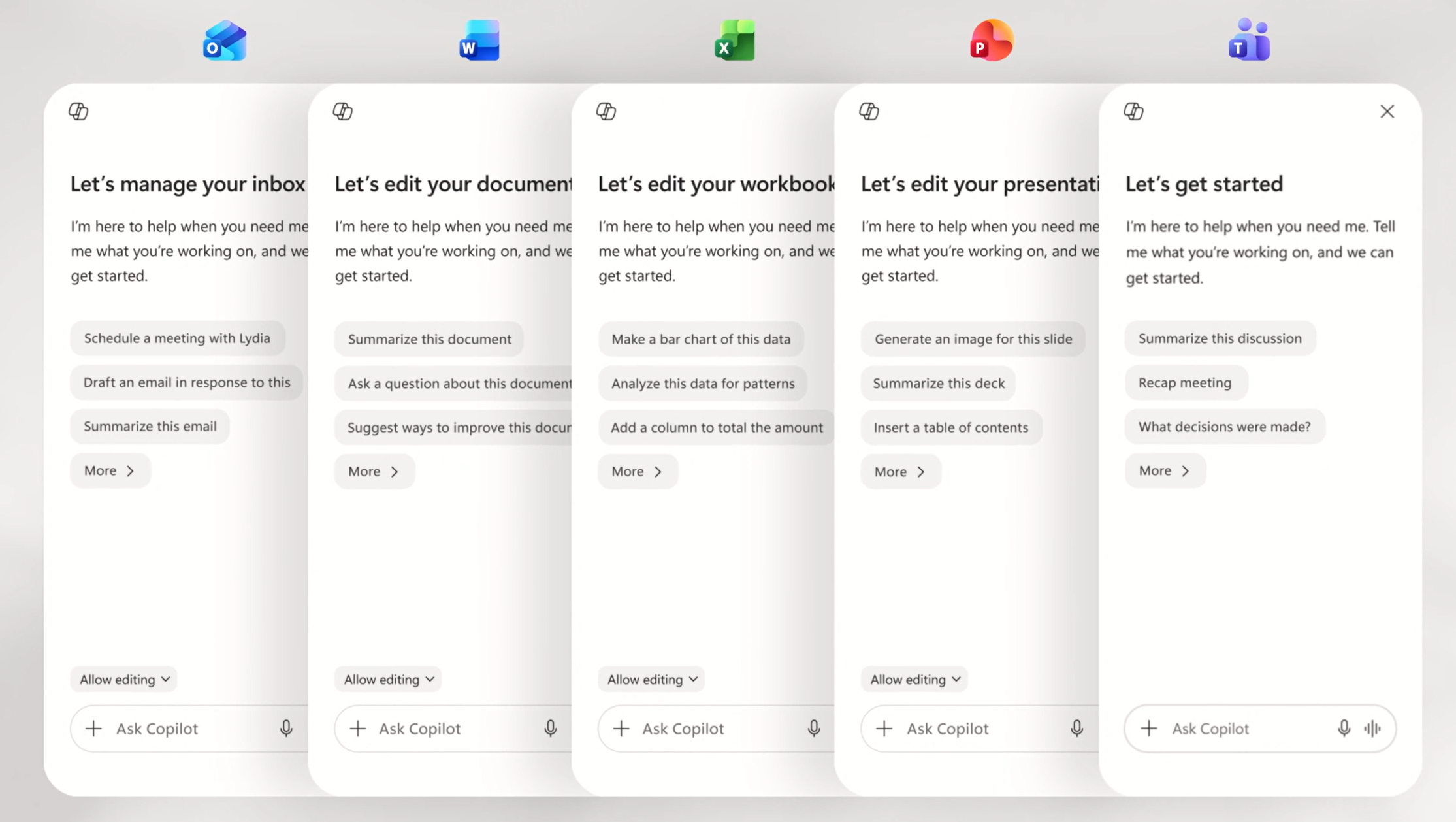The image size is (1456, 822).
Task: Expand More suggestions in the Teams panel
Action: (1165, 470)
